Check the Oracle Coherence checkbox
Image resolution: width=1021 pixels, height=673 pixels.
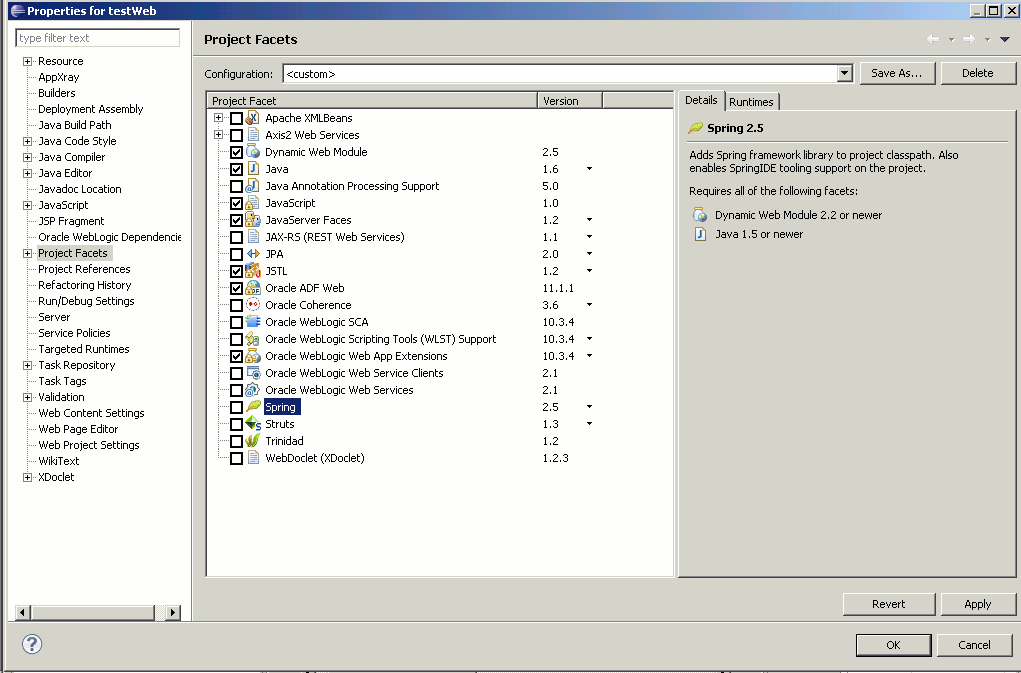(236, 305)
